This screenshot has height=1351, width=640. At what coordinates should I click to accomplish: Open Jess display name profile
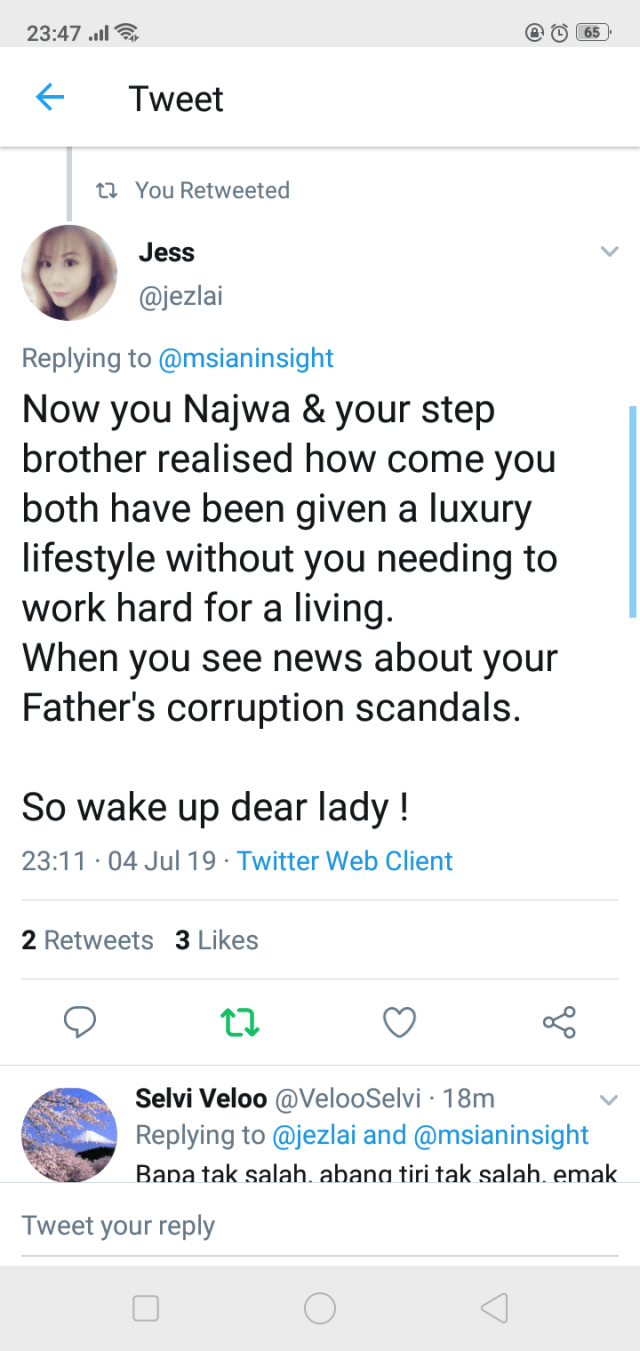(166, 252)
